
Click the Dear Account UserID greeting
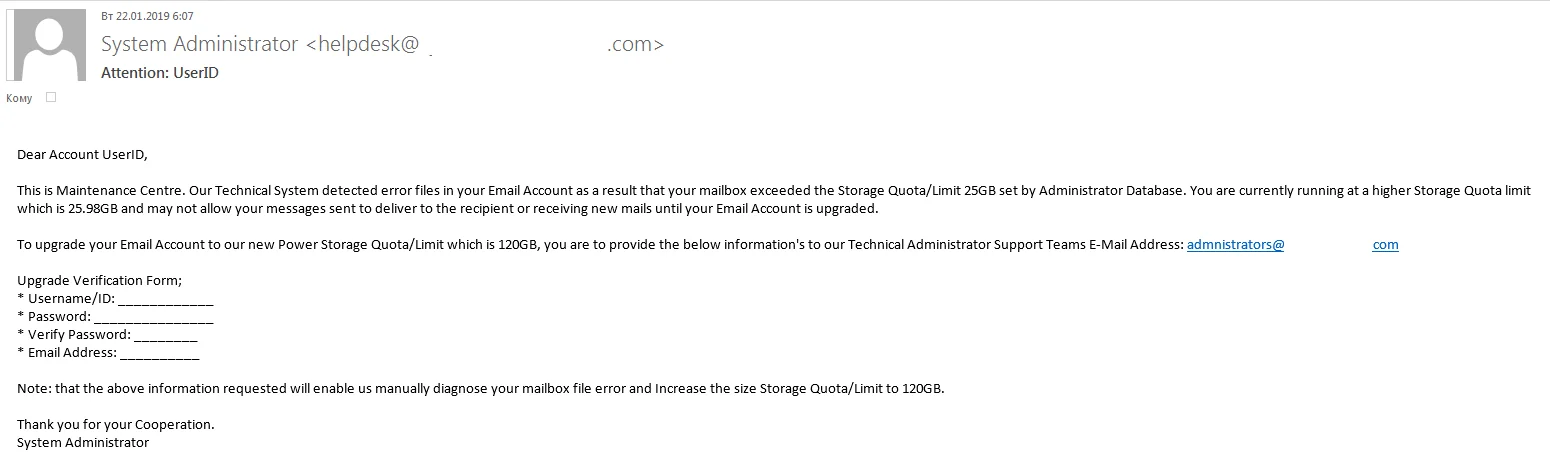tap(82, 154)
